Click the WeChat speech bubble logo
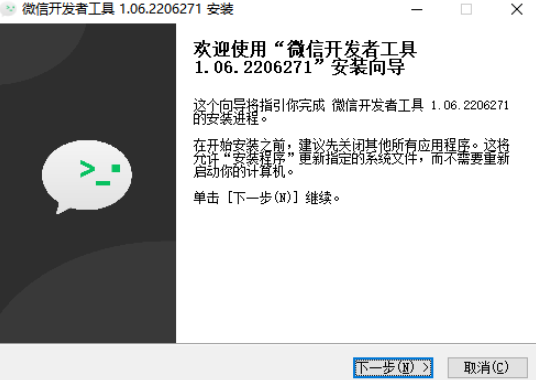 click(x=87, y=176)
